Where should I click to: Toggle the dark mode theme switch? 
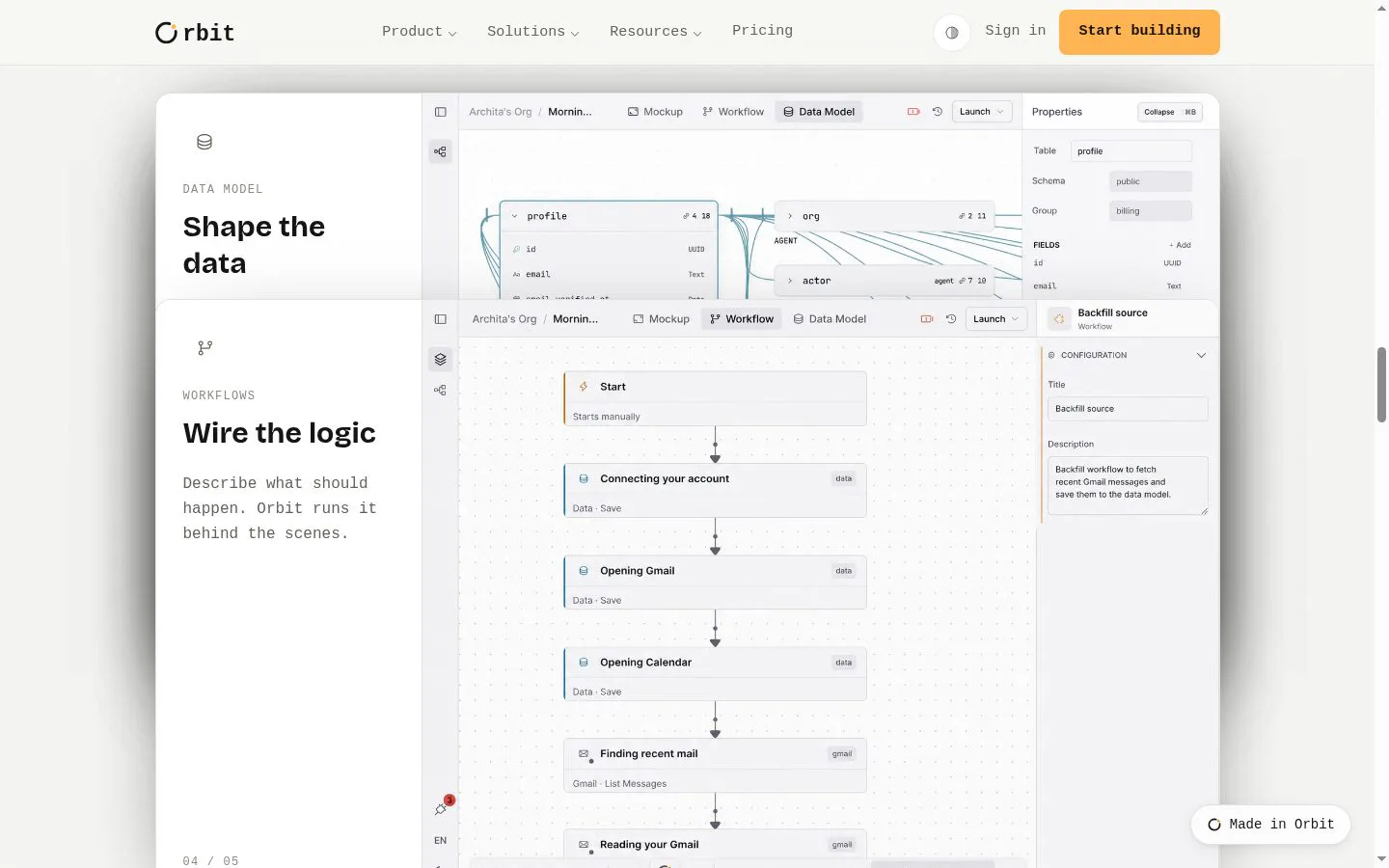[x=951, y=32]
